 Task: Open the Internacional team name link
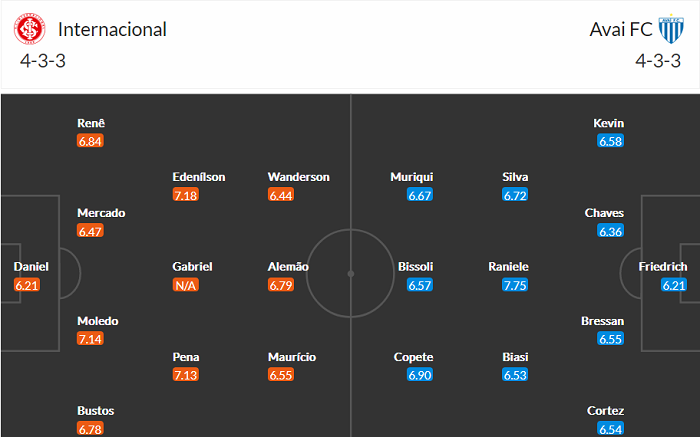[112, 29]
